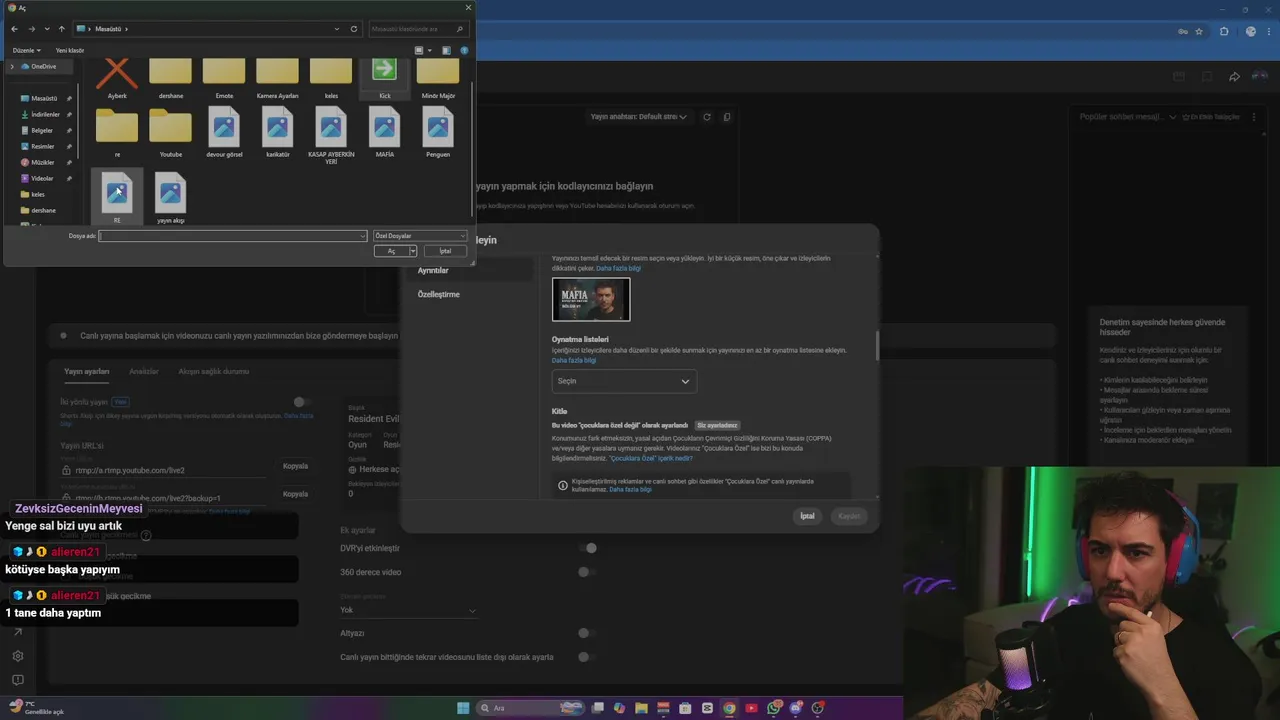Open Müzikler in the sidebar
Image resolution: width=1280 pixels, height=720 pixels.
(43, 162)
